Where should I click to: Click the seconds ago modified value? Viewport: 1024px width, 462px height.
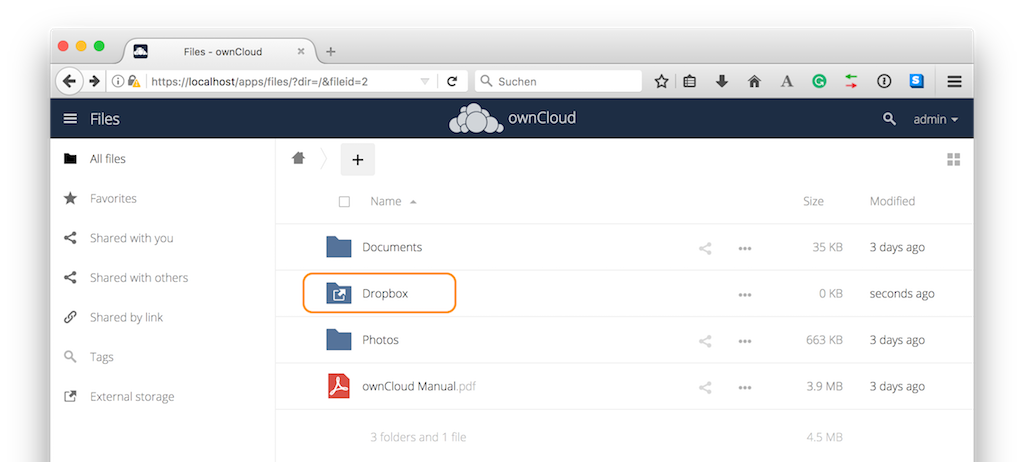pos(902,293)
